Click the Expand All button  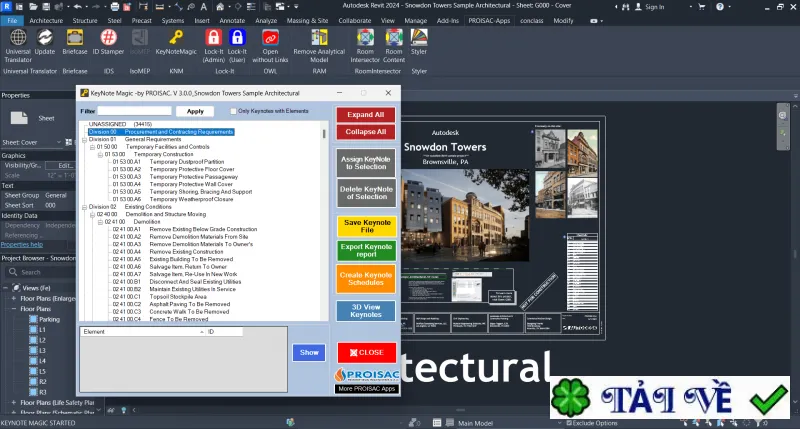365,115
